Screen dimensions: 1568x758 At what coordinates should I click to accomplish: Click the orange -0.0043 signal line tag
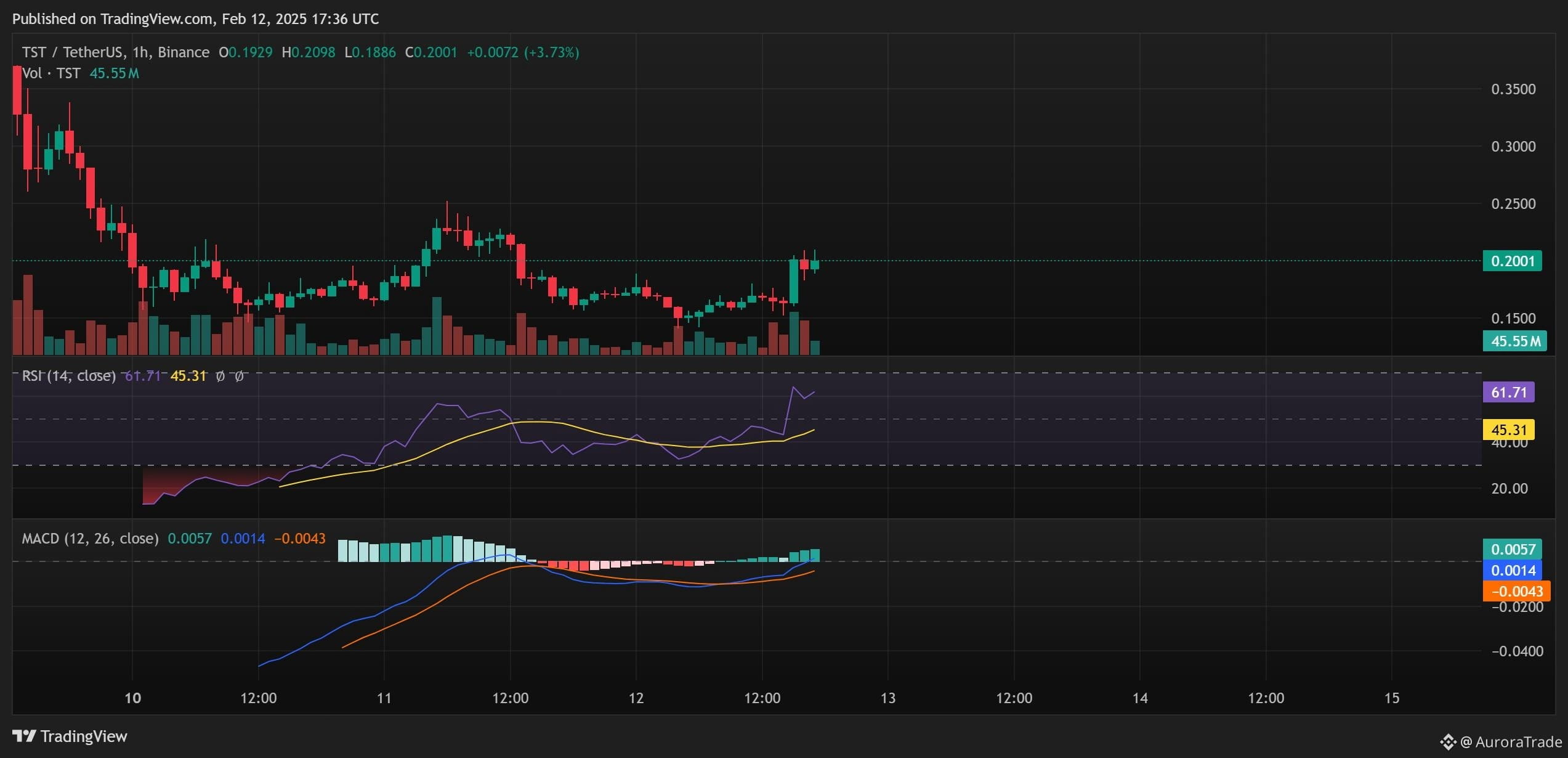[x=1516, y=591]
